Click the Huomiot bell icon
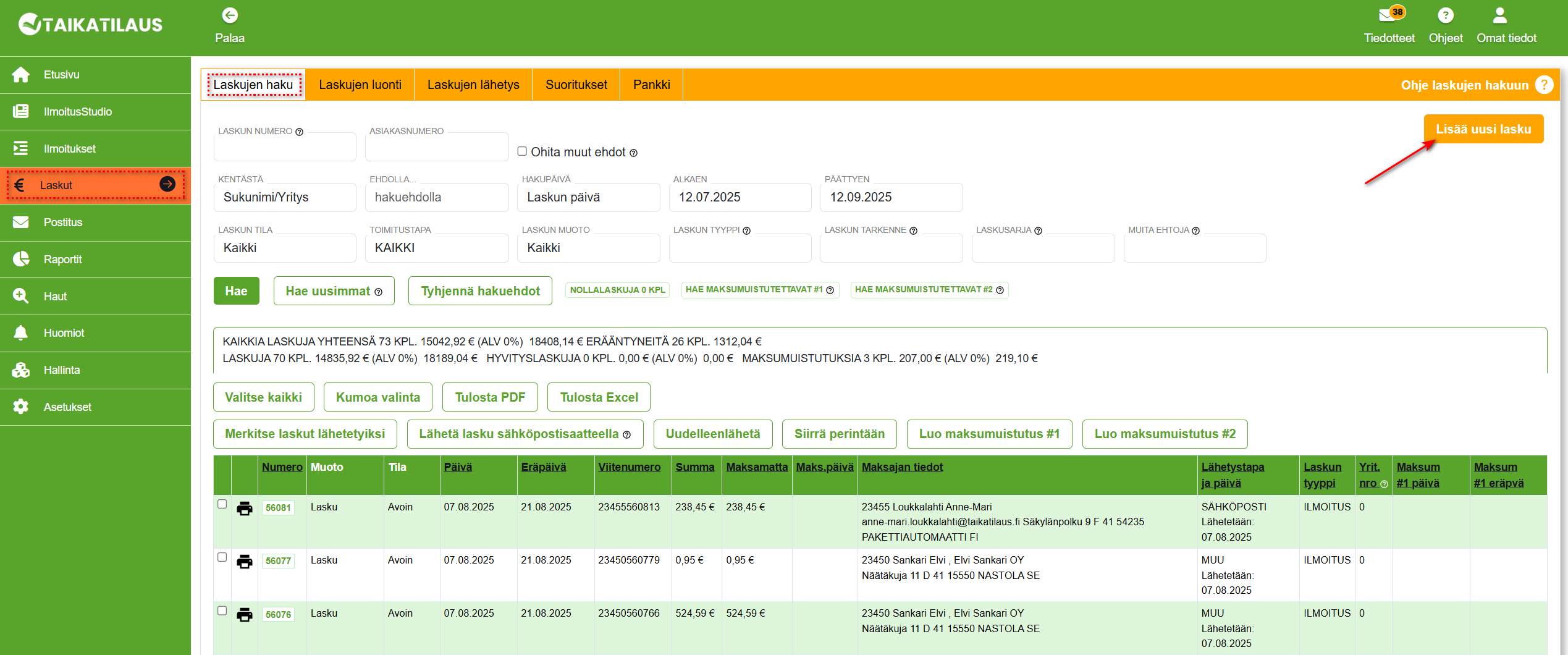The image size is (1568, 655). point(21,332)
